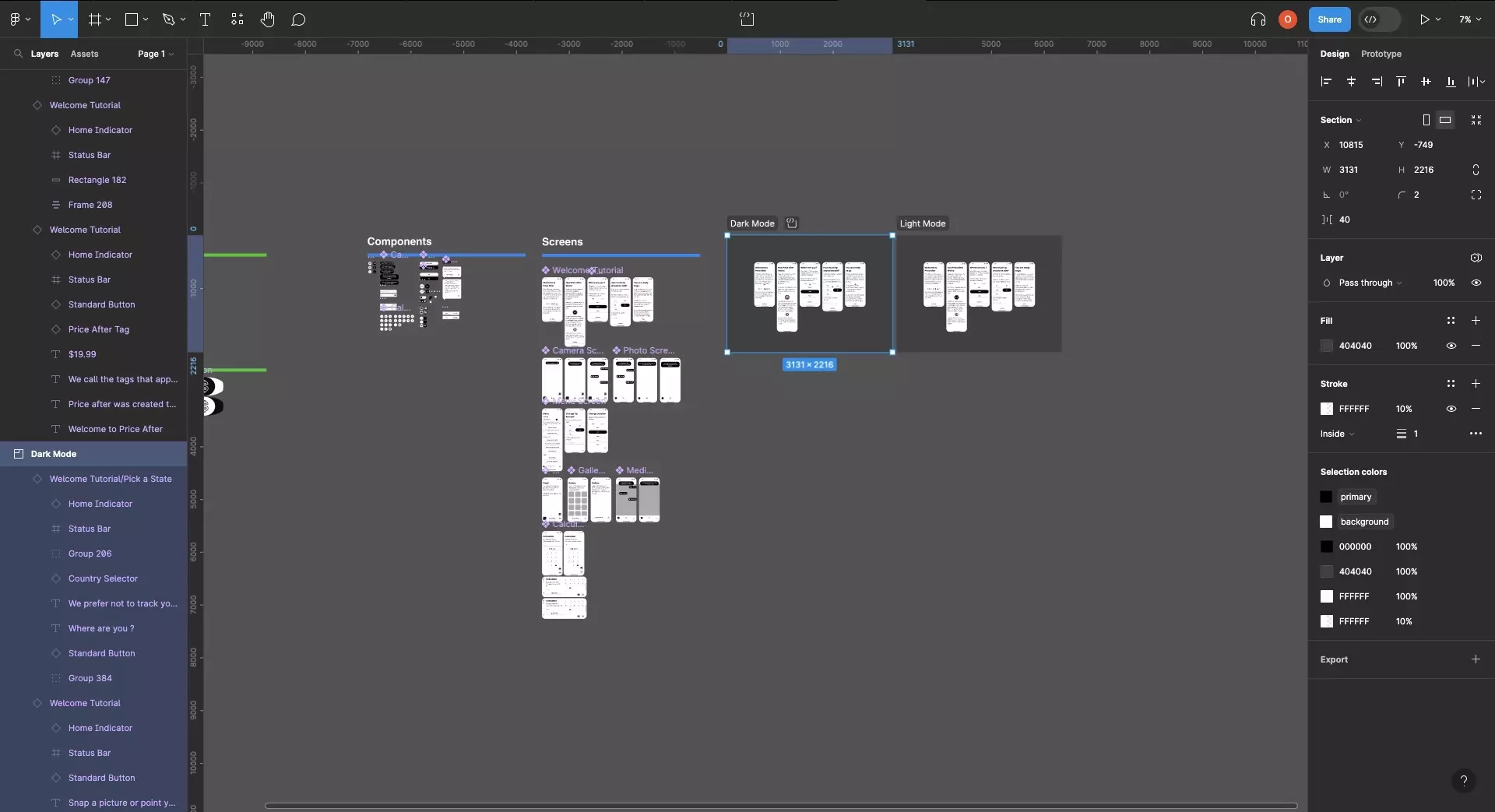
Task: Click the user avatar O
Action: coord(1288,19)
